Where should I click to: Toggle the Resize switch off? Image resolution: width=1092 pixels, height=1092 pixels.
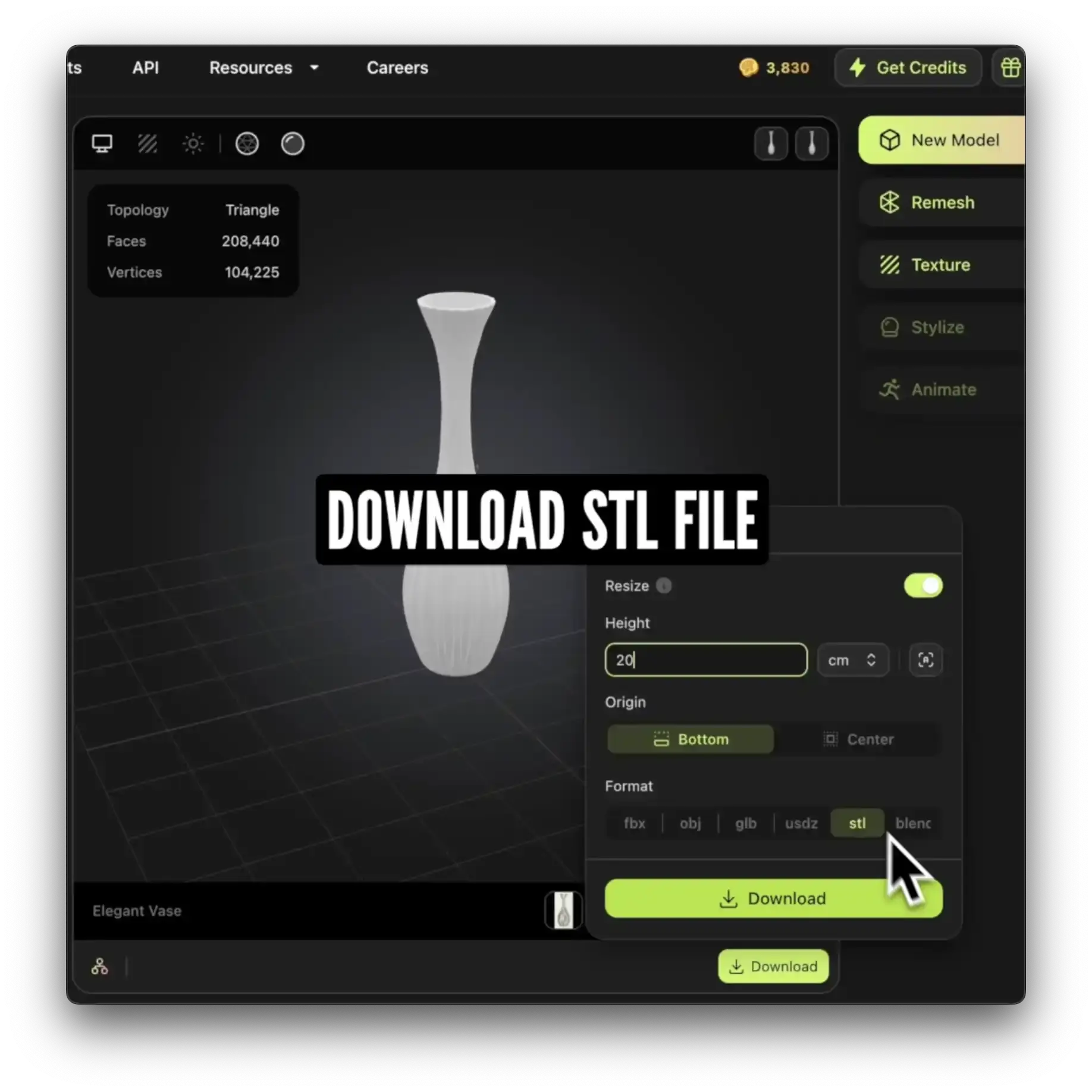[922, 586]
